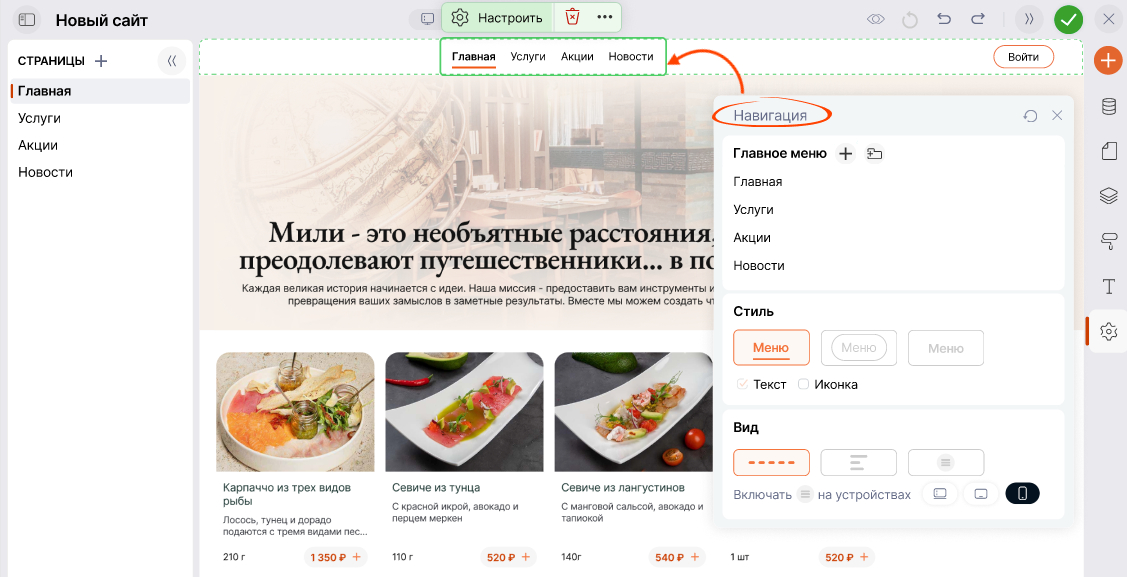1127x577 pixels.
Task: Click the Настроить button
Action: [497, 17]
